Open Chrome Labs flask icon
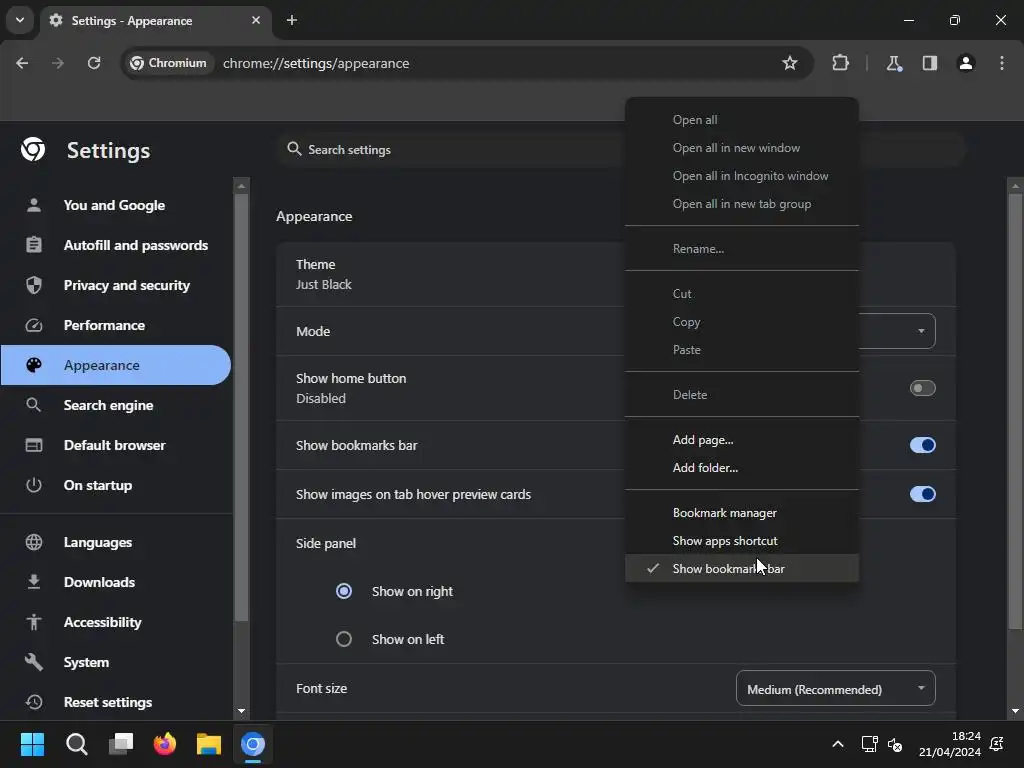The image size is (1024, 768). pyautogui.click(x=893, y=63)
